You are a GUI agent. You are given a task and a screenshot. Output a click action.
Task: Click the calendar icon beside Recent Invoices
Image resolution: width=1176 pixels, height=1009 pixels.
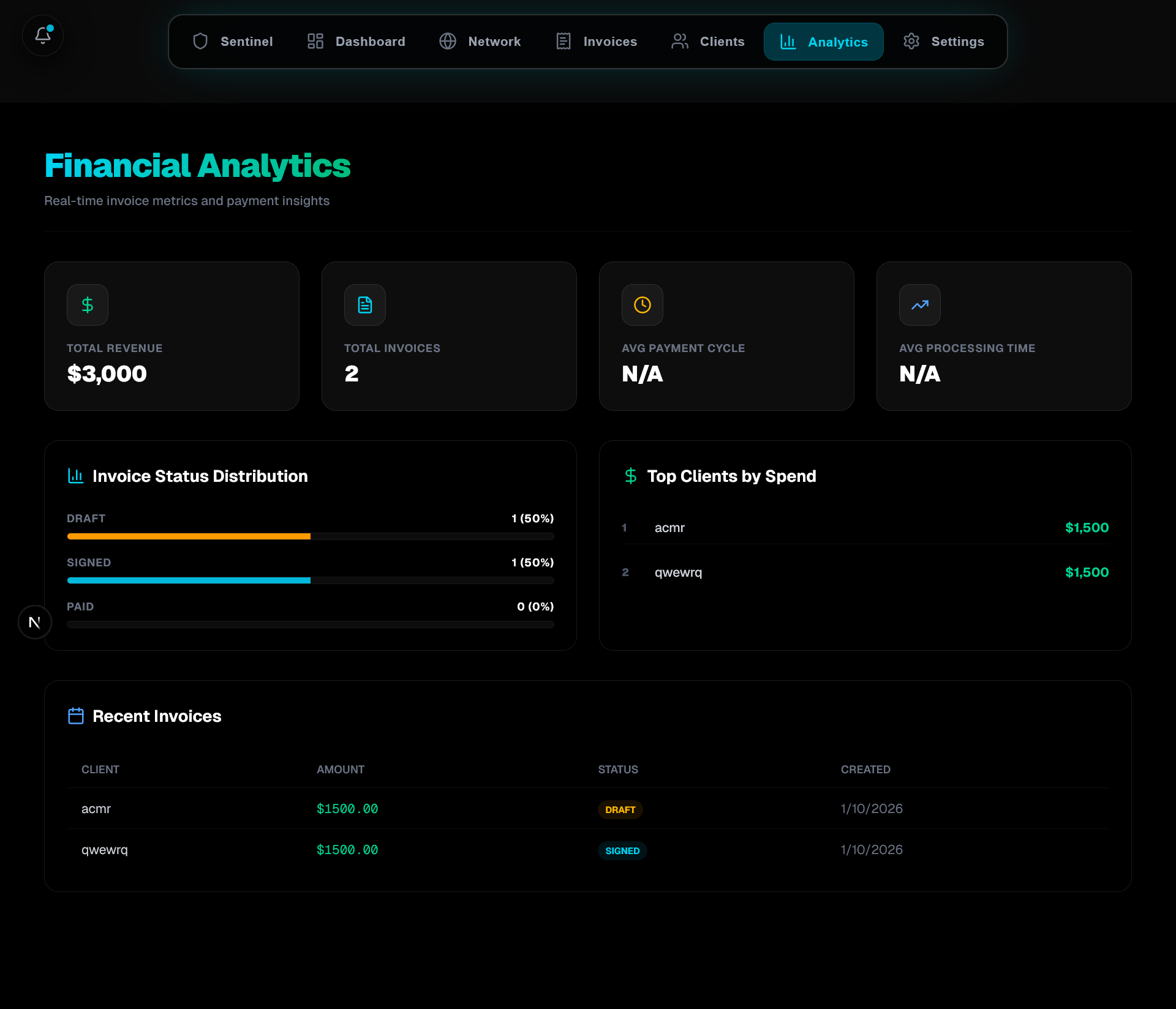click(x=76, y=716)
